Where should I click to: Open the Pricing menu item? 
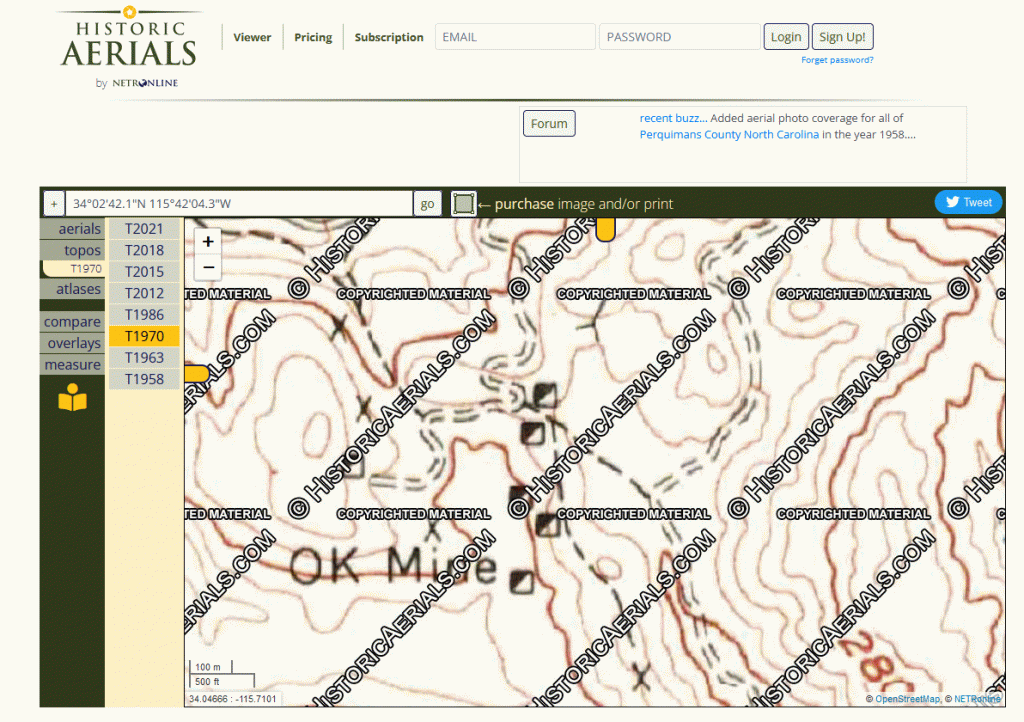click(313, 37)
